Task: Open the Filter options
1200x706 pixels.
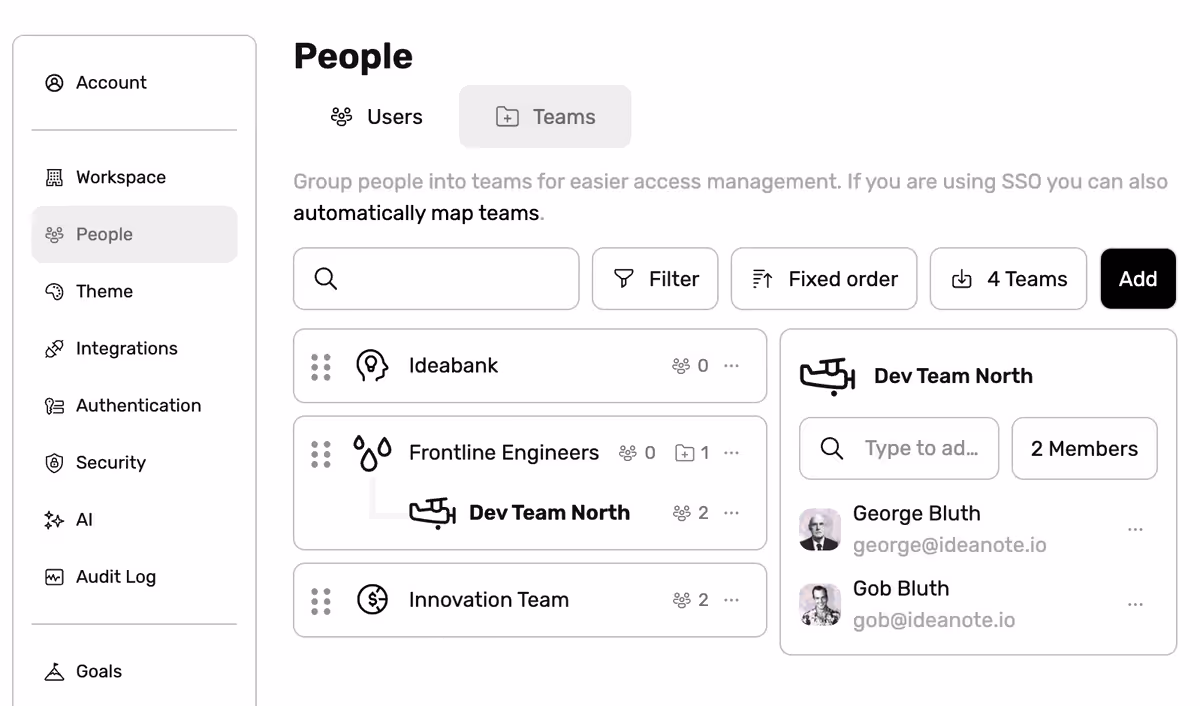Action: click(655, 278)
